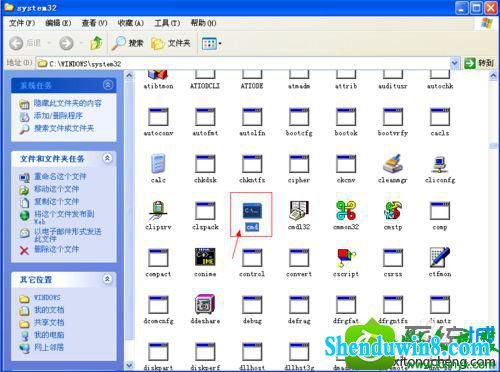Select the clipsrv icon
The image size is (500, 372).
(x=158, y=211)
